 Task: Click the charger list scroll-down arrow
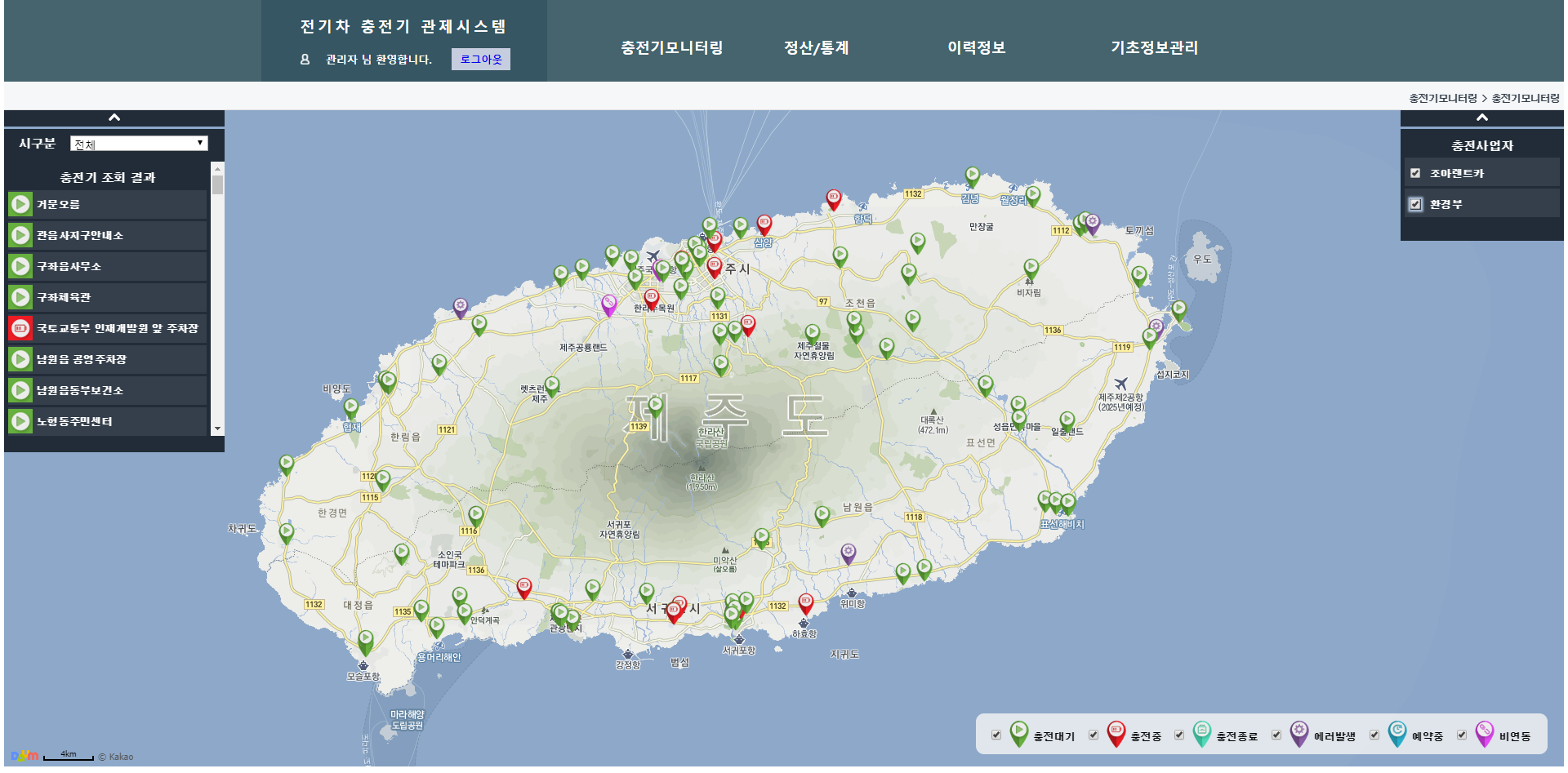(x=217, y=429)
